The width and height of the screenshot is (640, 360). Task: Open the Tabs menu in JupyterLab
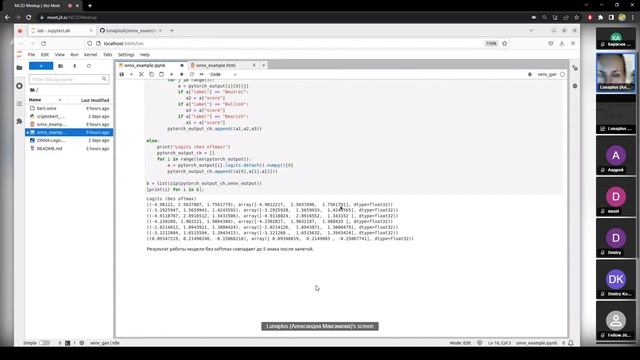coord(108,55)
